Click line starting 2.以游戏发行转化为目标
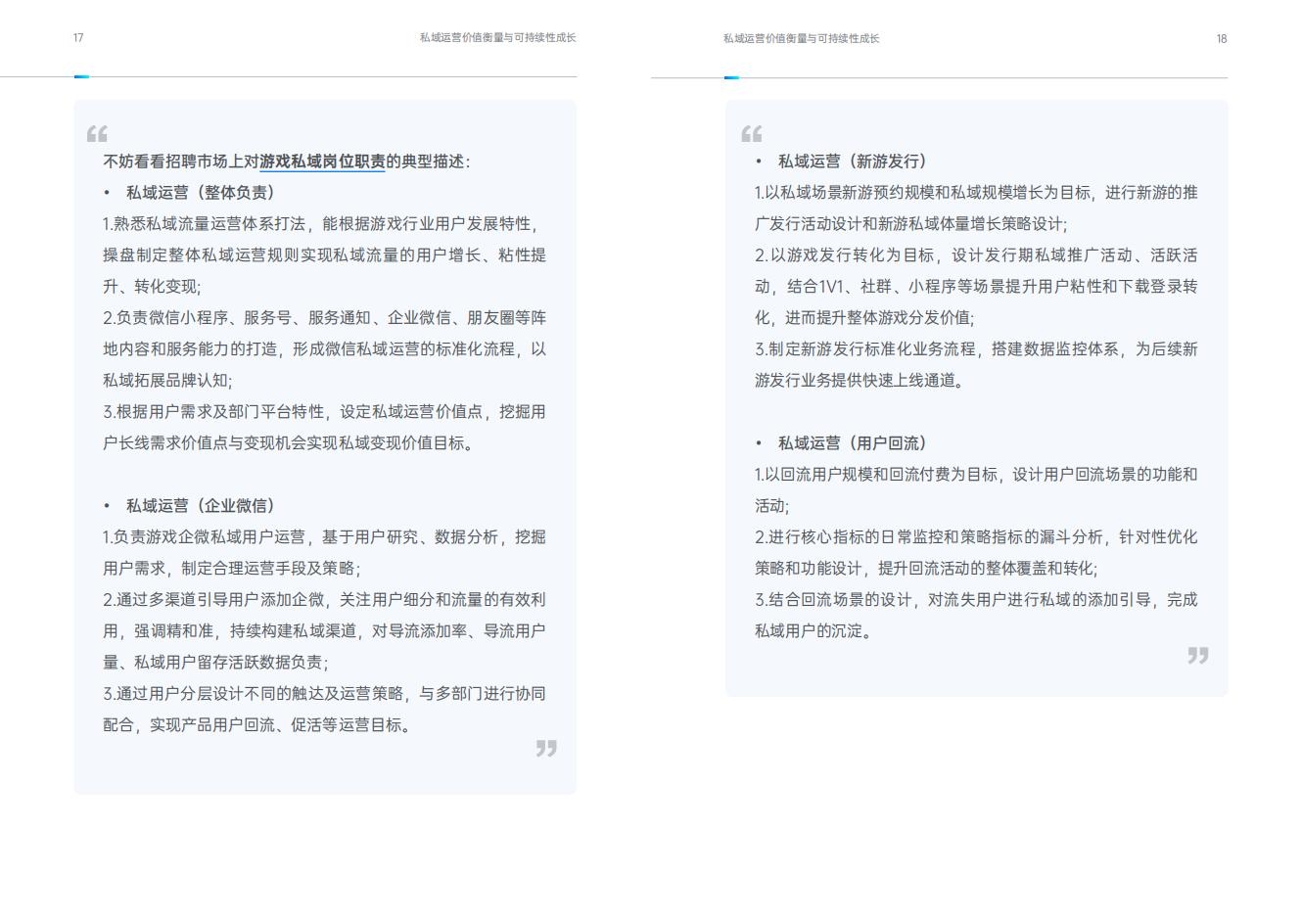 click(976, 255)
